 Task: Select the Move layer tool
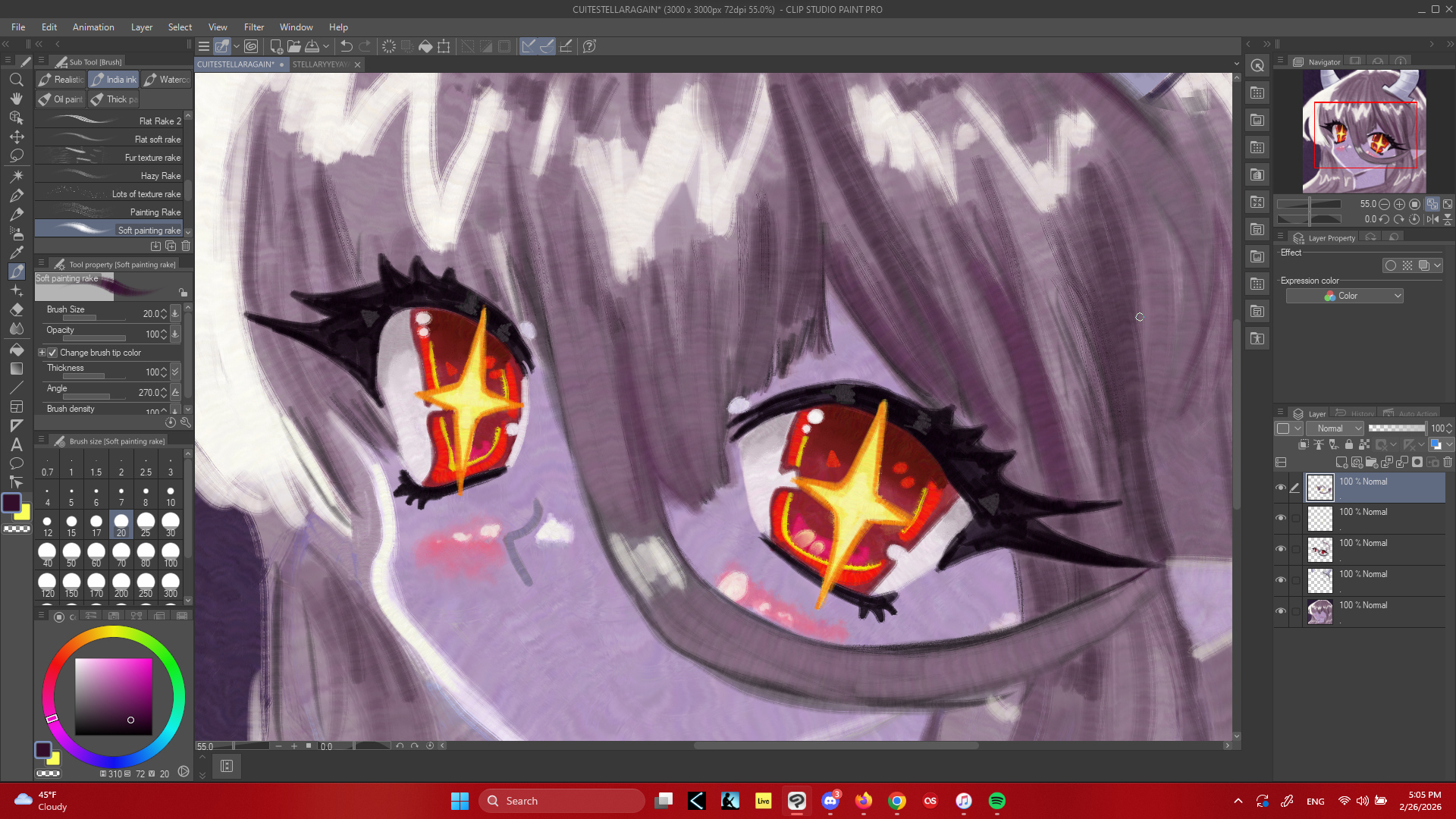17,137
